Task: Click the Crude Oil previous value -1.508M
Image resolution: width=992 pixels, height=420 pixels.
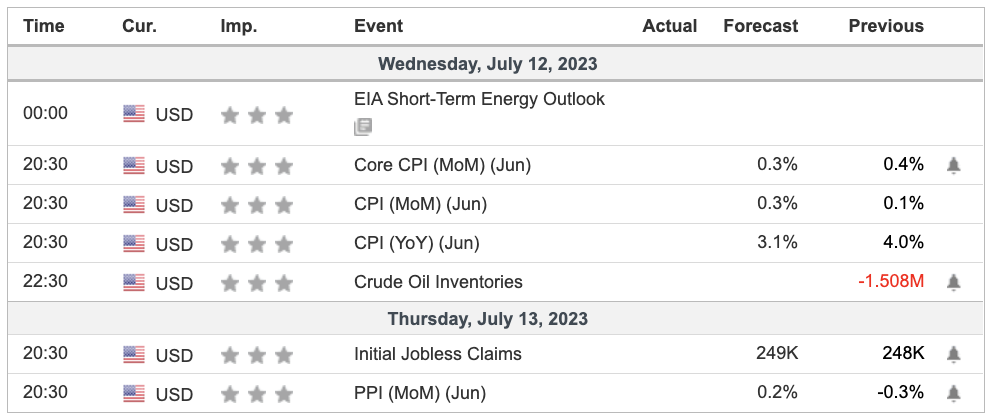Action: coord(890,282)
